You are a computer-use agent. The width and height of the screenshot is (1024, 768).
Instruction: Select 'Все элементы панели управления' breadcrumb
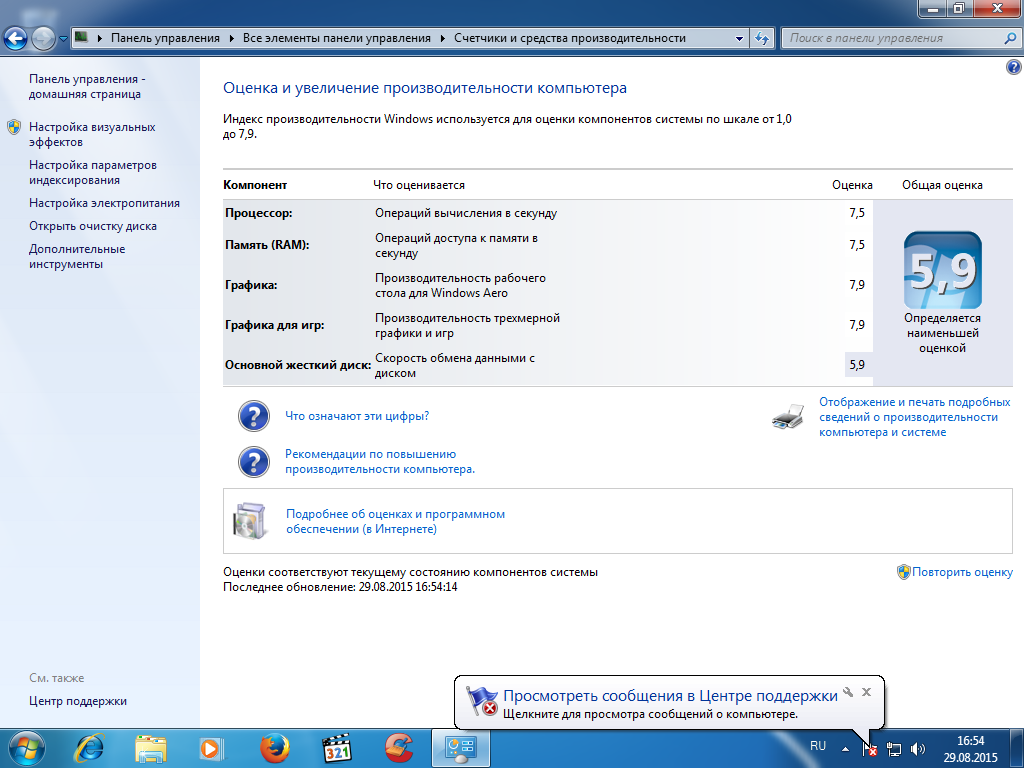tap(336, 38)
